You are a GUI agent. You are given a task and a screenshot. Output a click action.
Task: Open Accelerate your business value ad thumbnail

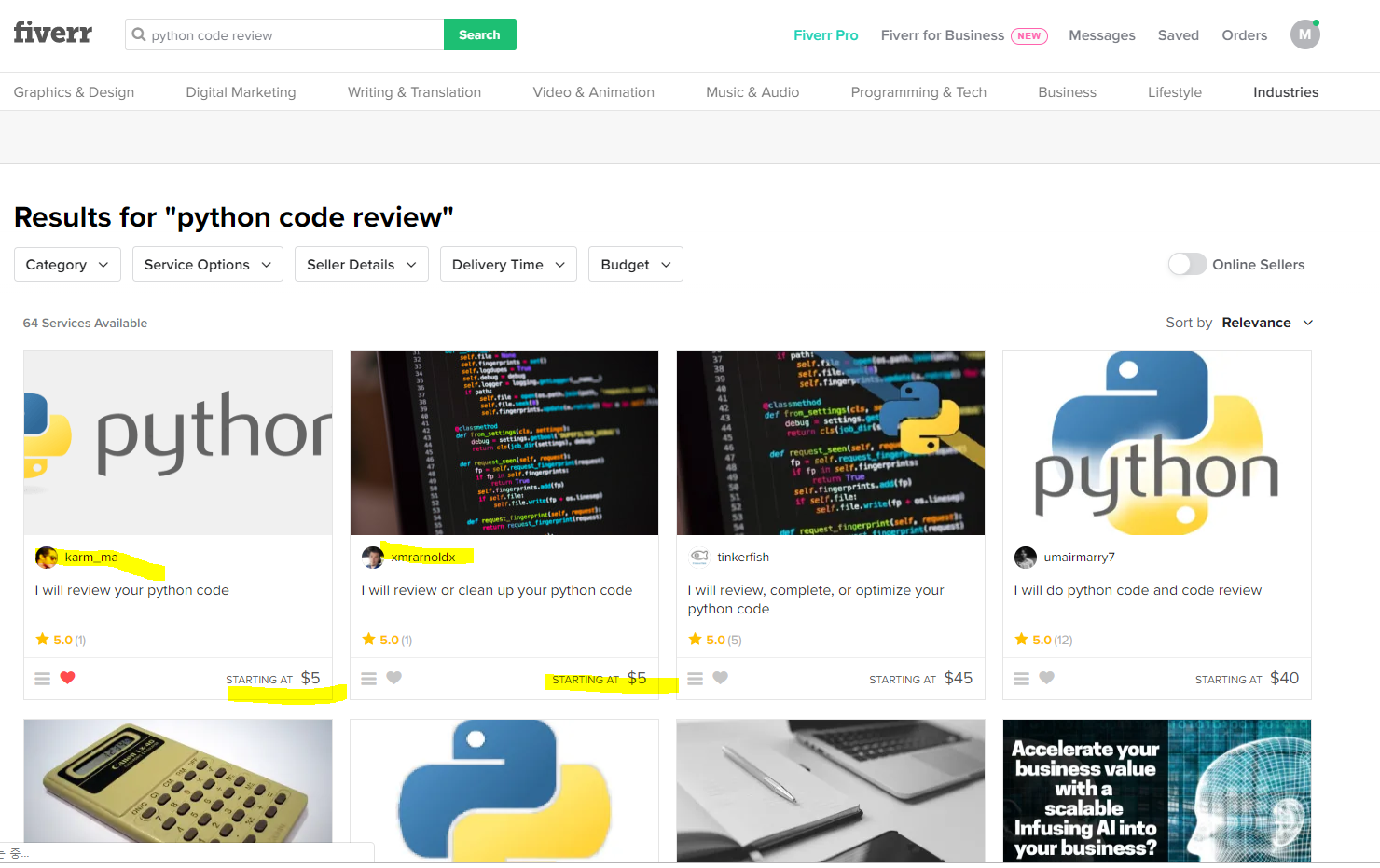point(1157,791)
